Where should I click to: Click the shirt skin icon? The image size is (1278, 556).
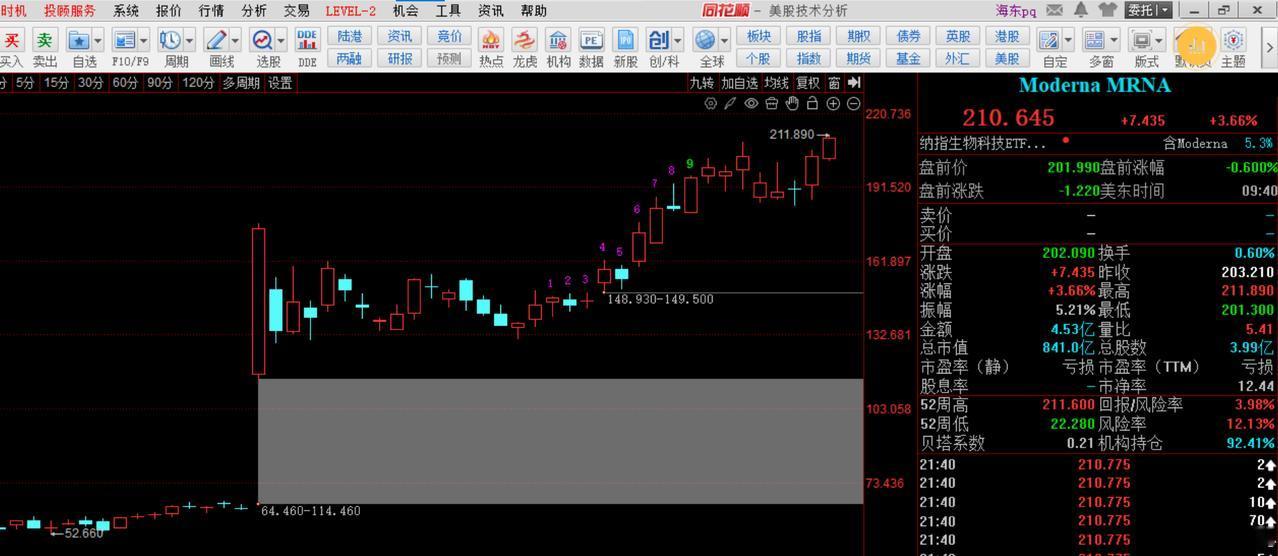(1107, 10)
